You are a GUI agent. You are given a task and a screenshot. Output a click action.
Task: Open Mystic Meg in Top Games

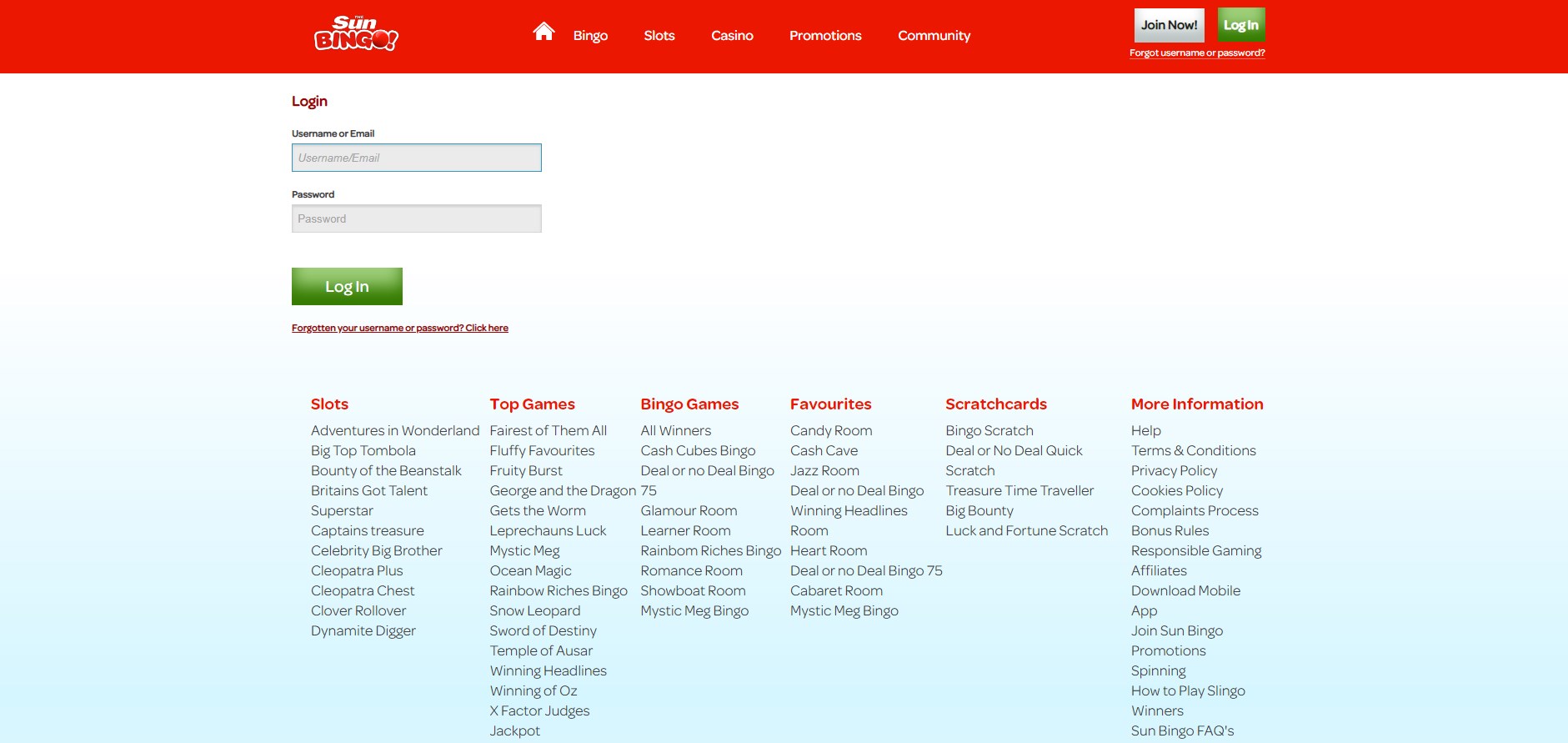(x=524, y=550)
